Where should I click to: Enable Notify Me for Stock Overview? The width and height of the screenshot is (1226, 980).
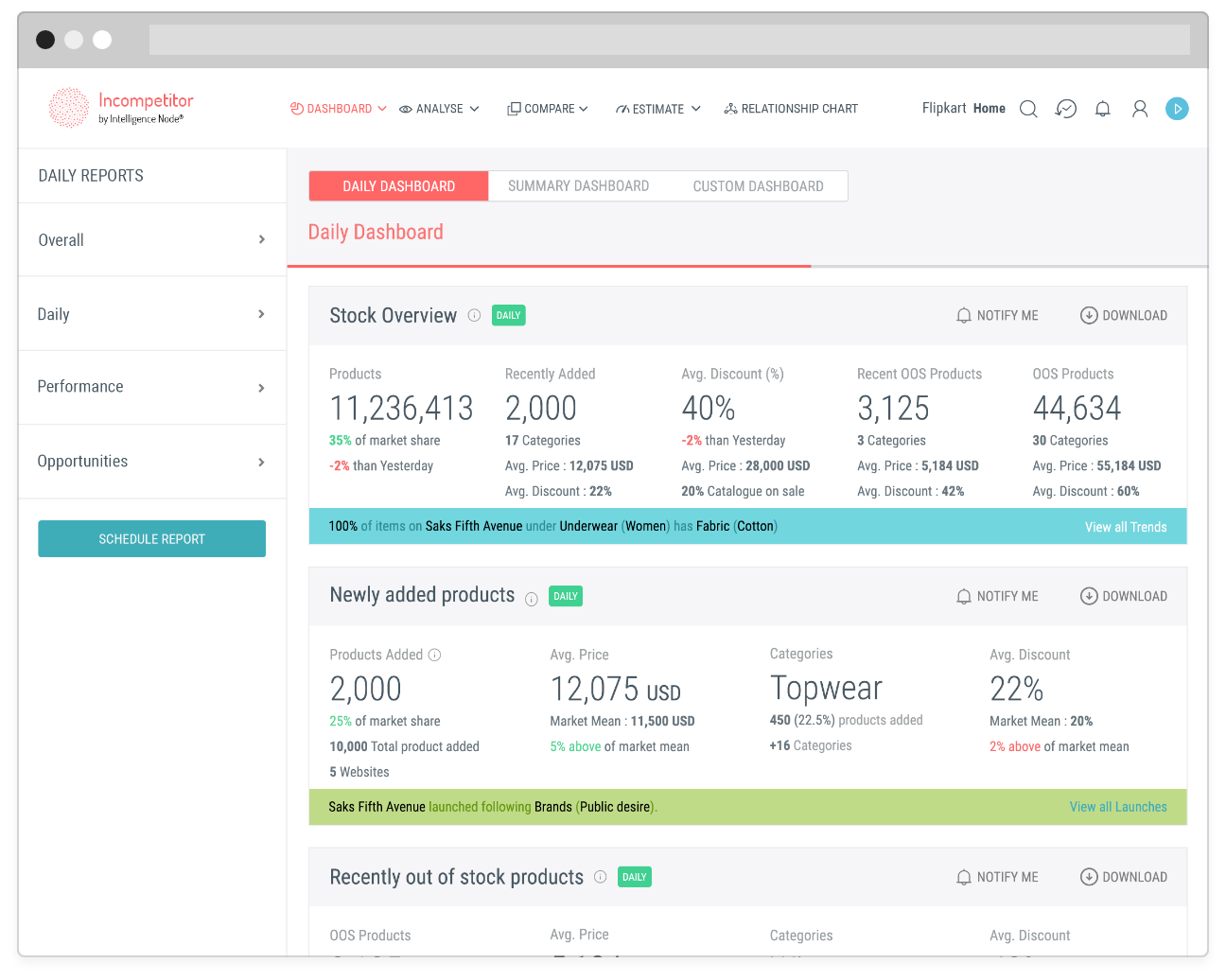[997, 315]
